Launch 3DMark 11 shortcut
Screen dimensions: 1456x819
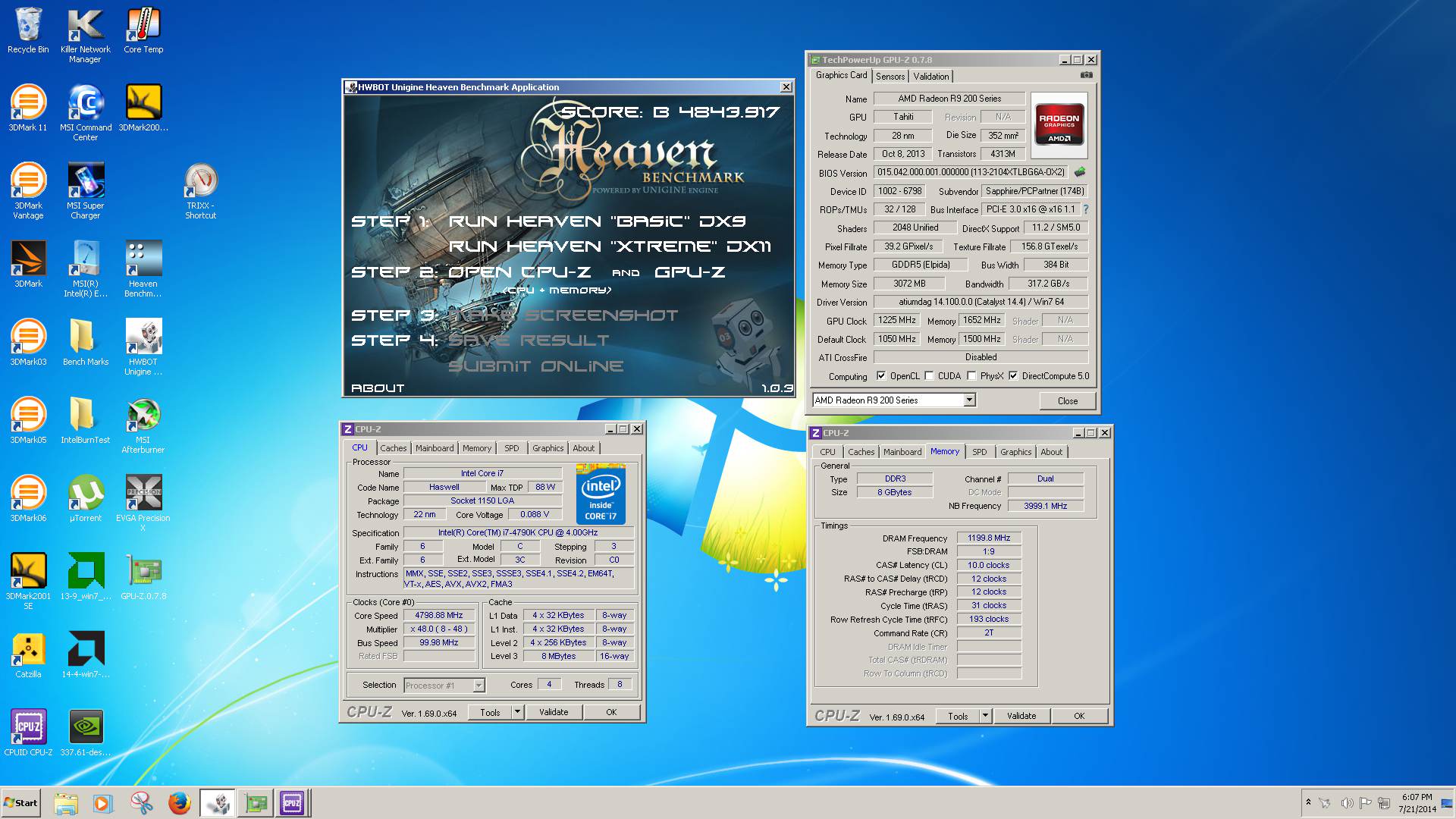[28, 108]
